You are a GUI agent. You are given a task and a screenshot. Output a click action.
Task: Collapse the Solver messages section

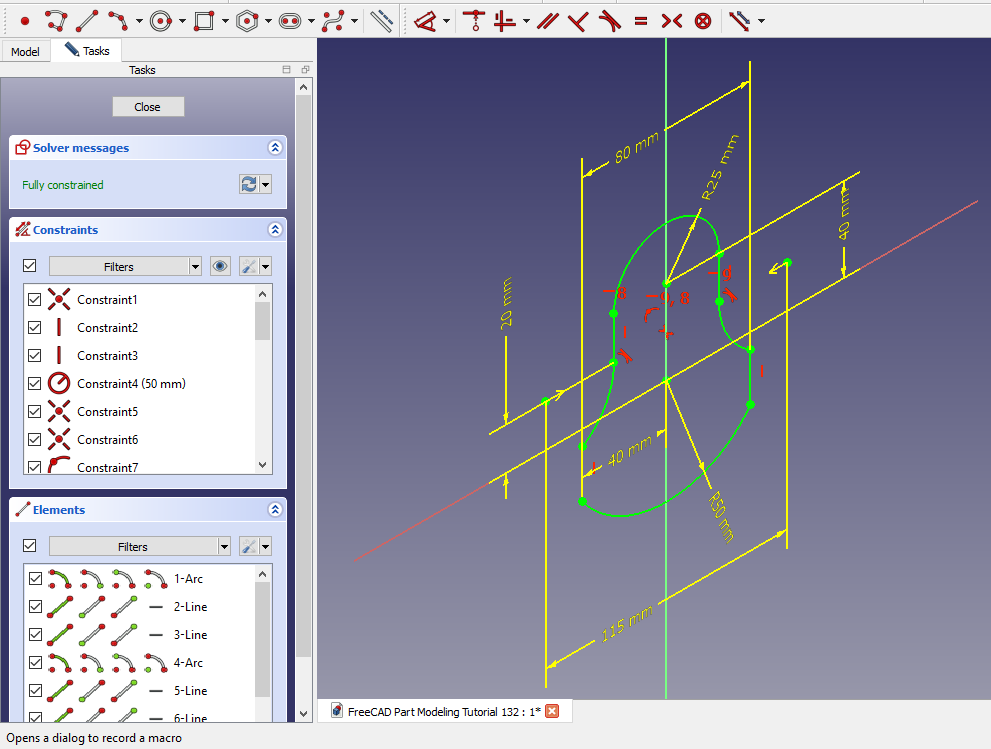tap(275, 148)
